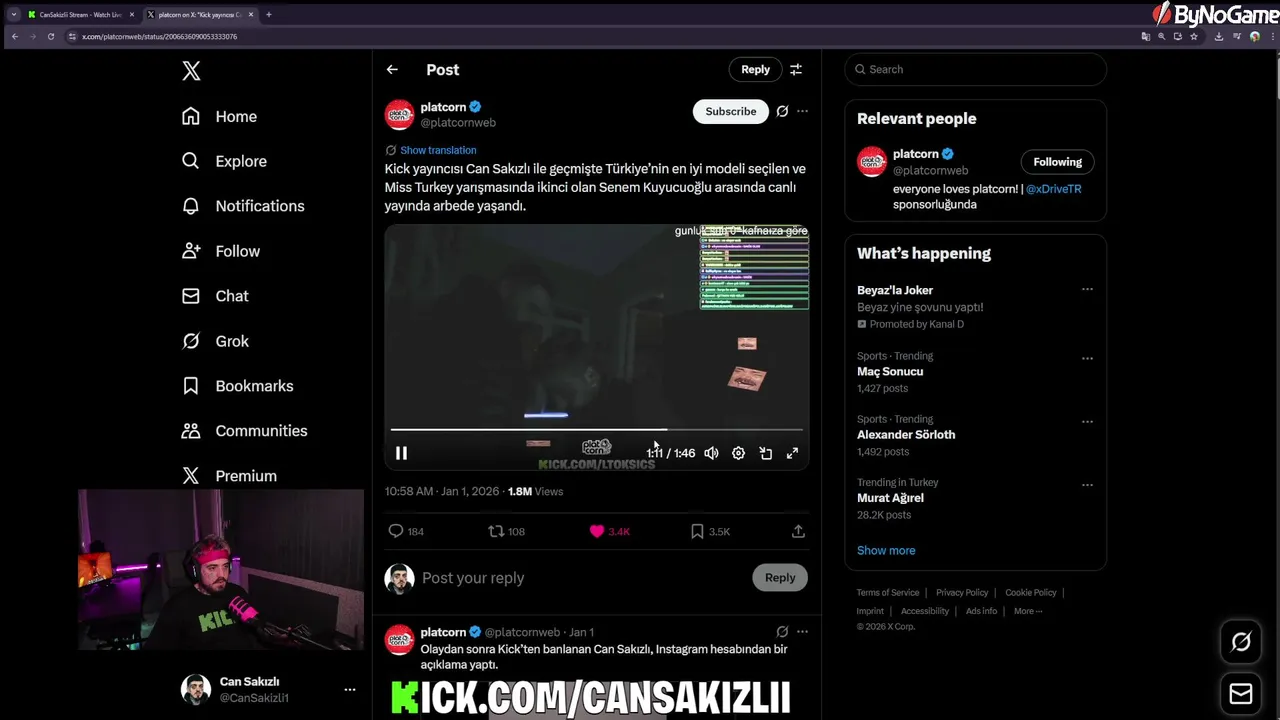The image size is (1280, 720).
Task: Click the X logo in the sidebar
Action: coord(191,70)
